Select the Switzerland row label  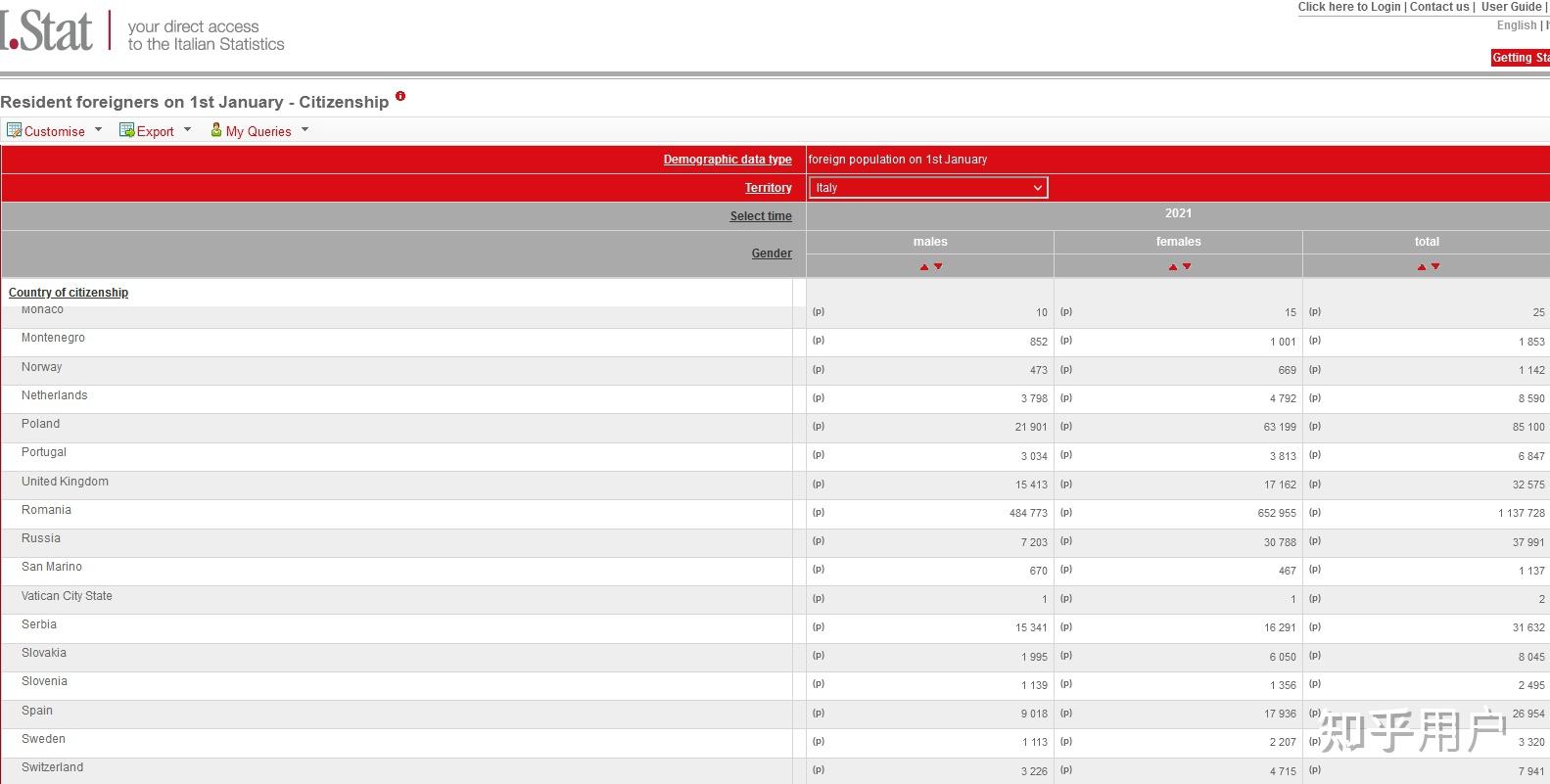pos(52,767)
